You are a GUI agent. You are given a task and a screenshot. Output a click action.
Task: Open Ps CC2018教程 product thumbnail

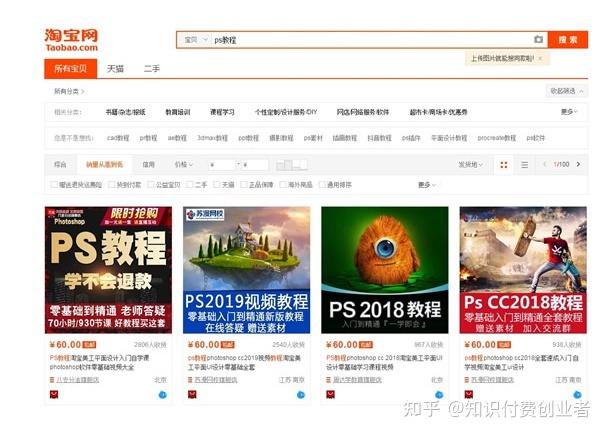523,270
